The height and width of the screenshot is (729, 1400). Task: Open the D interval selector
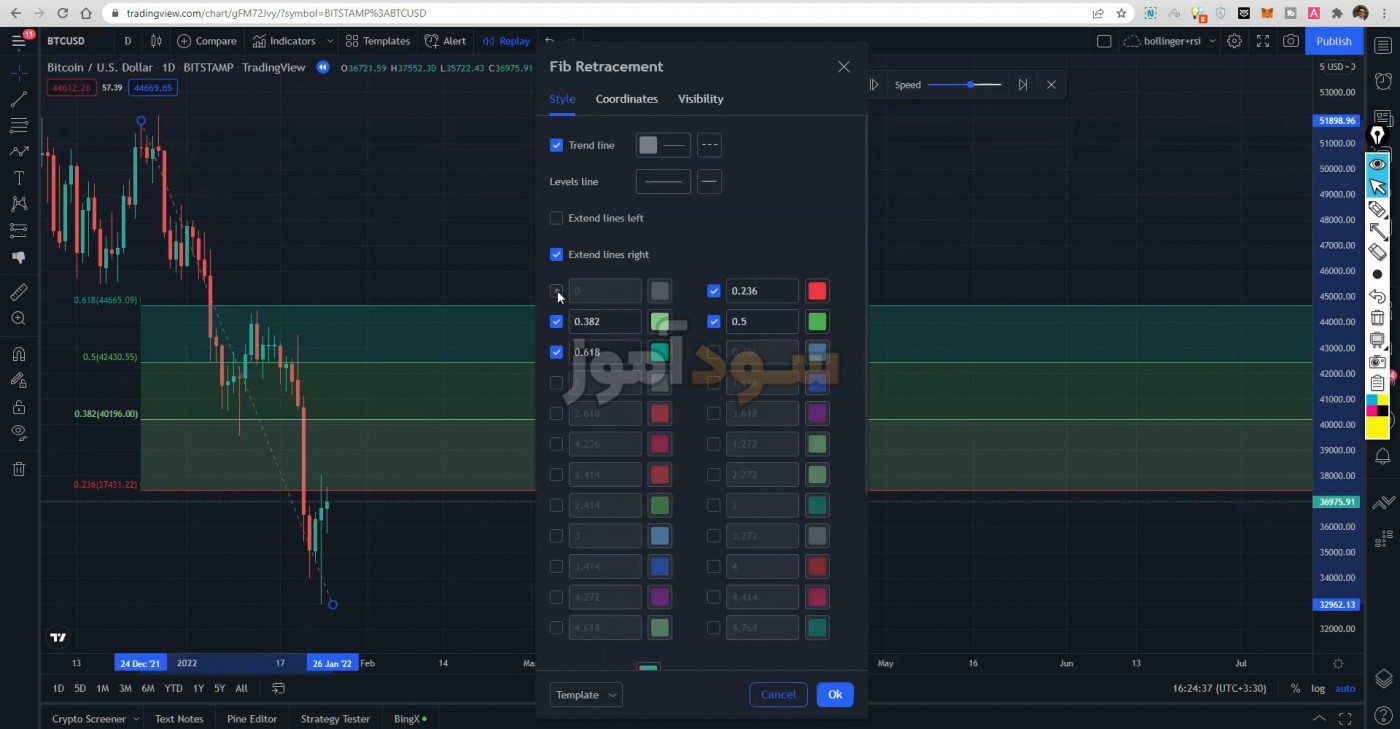click(127, 41)
